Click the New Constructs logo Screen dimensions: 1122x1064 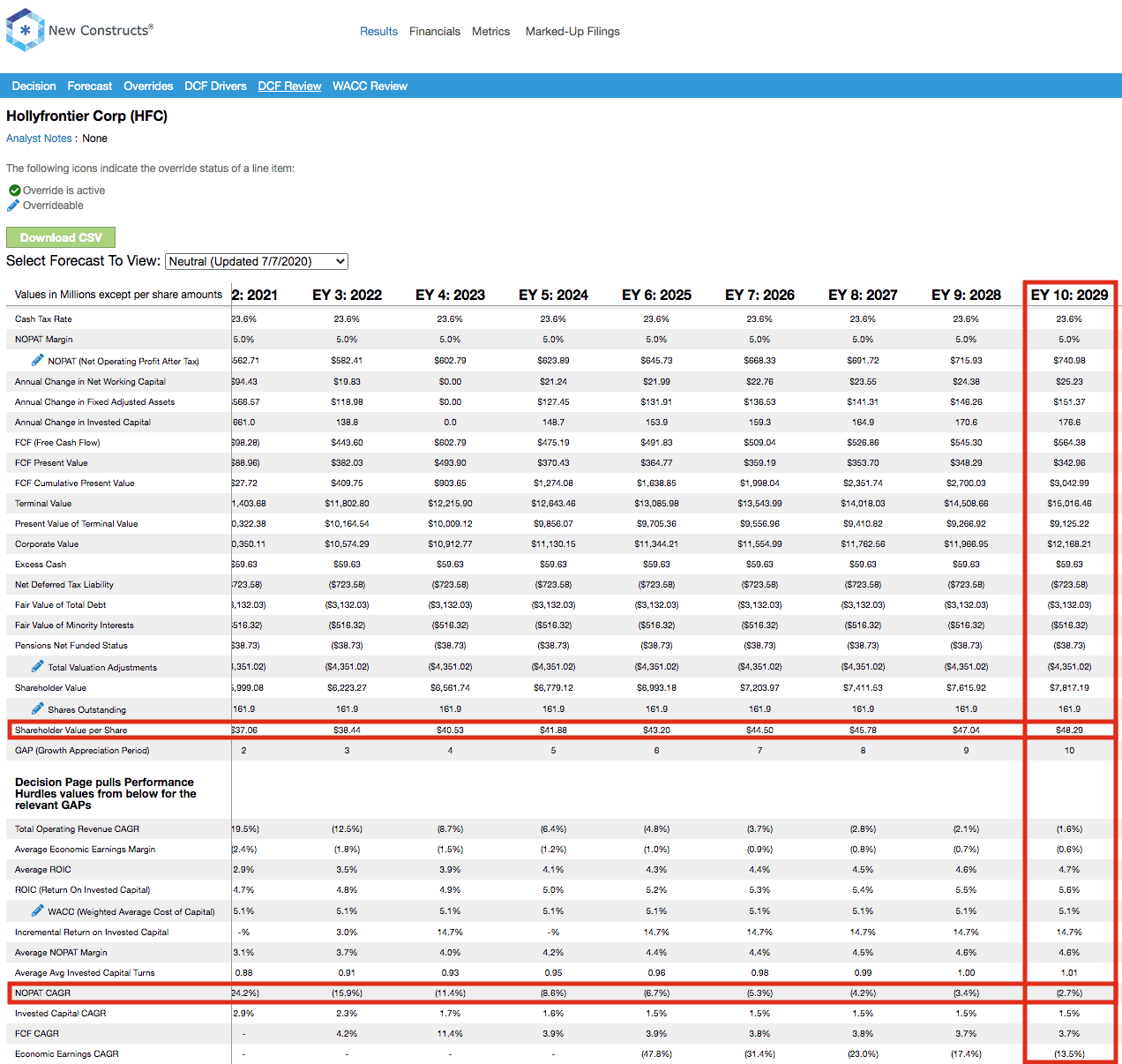point(79,30)
